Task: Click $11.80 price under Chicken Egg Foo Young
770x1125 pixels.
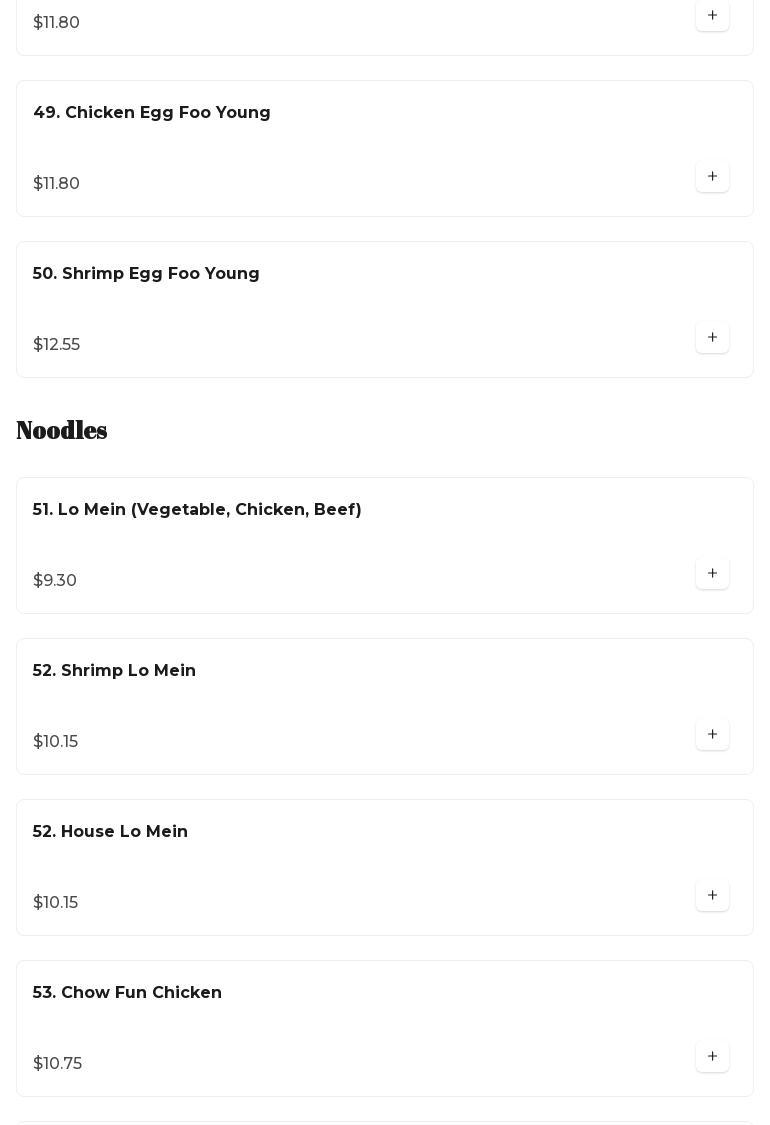Action: point(56,184)
